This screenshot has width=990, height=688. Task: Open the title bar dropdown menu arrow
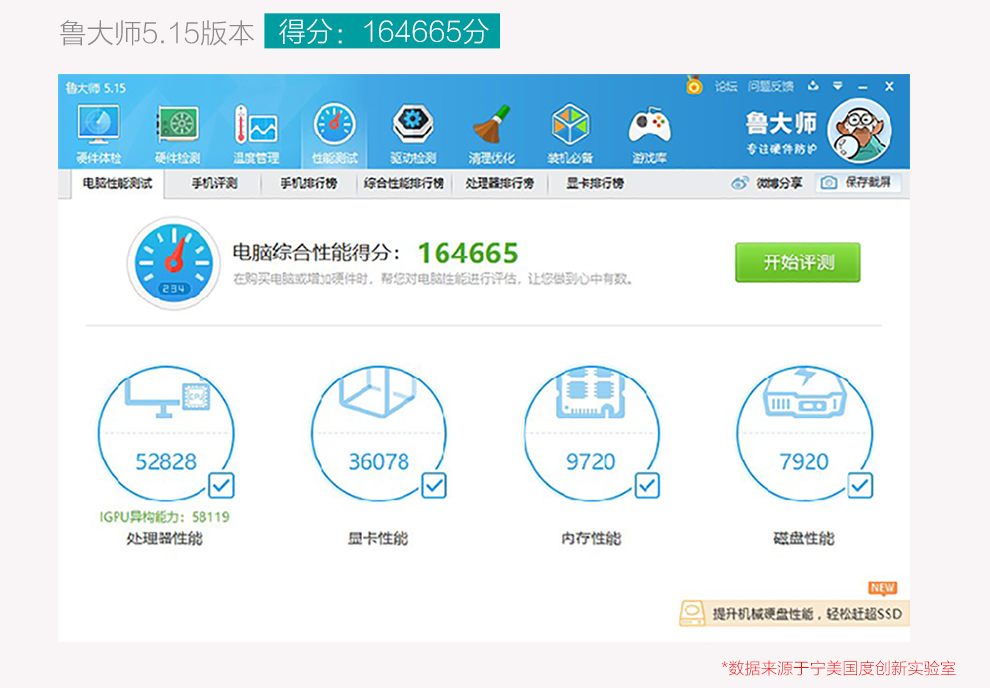click(x=838, y=86)
